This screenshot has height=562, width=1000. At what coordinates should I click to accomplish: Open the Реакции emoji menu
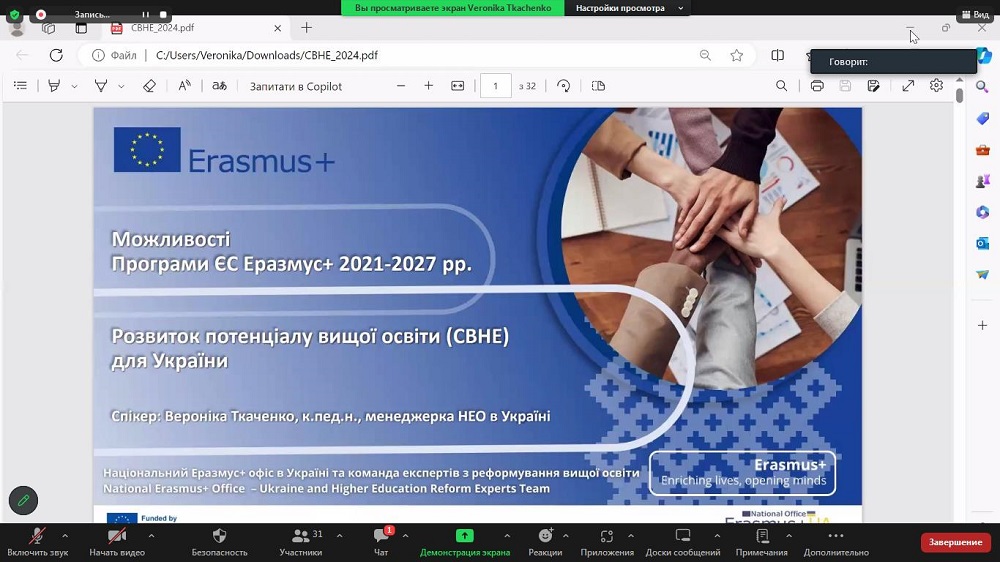click(545, 541)
